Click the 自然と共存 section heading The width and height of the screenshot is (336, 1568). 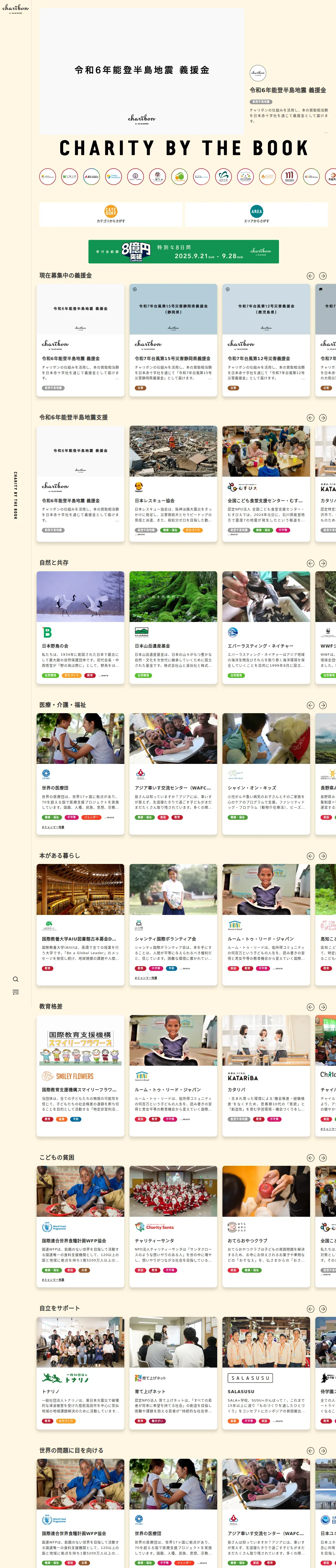click(54, 563)
